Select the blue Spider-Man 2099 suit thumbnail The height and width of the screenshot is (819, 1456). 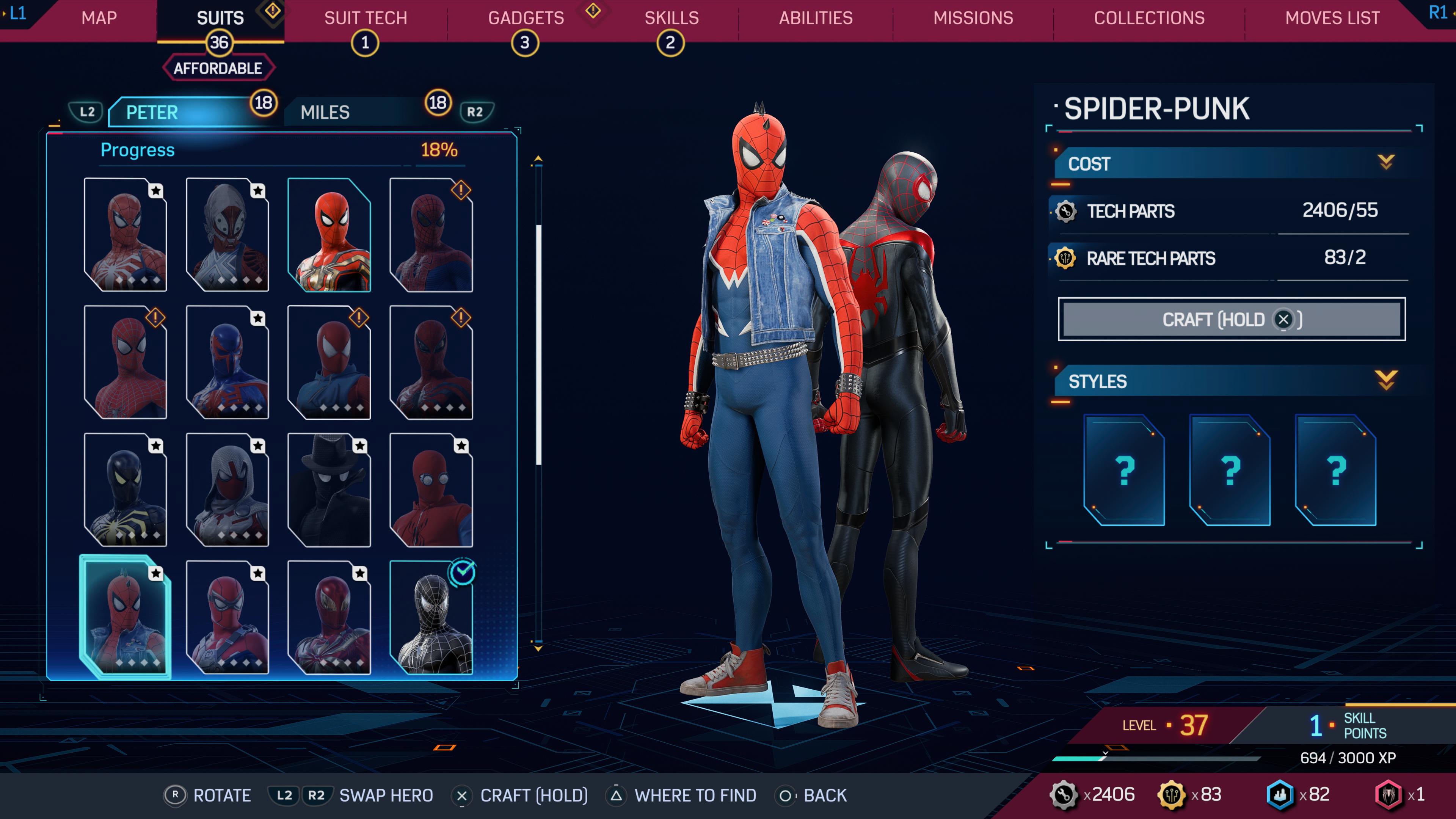[227, 362]
